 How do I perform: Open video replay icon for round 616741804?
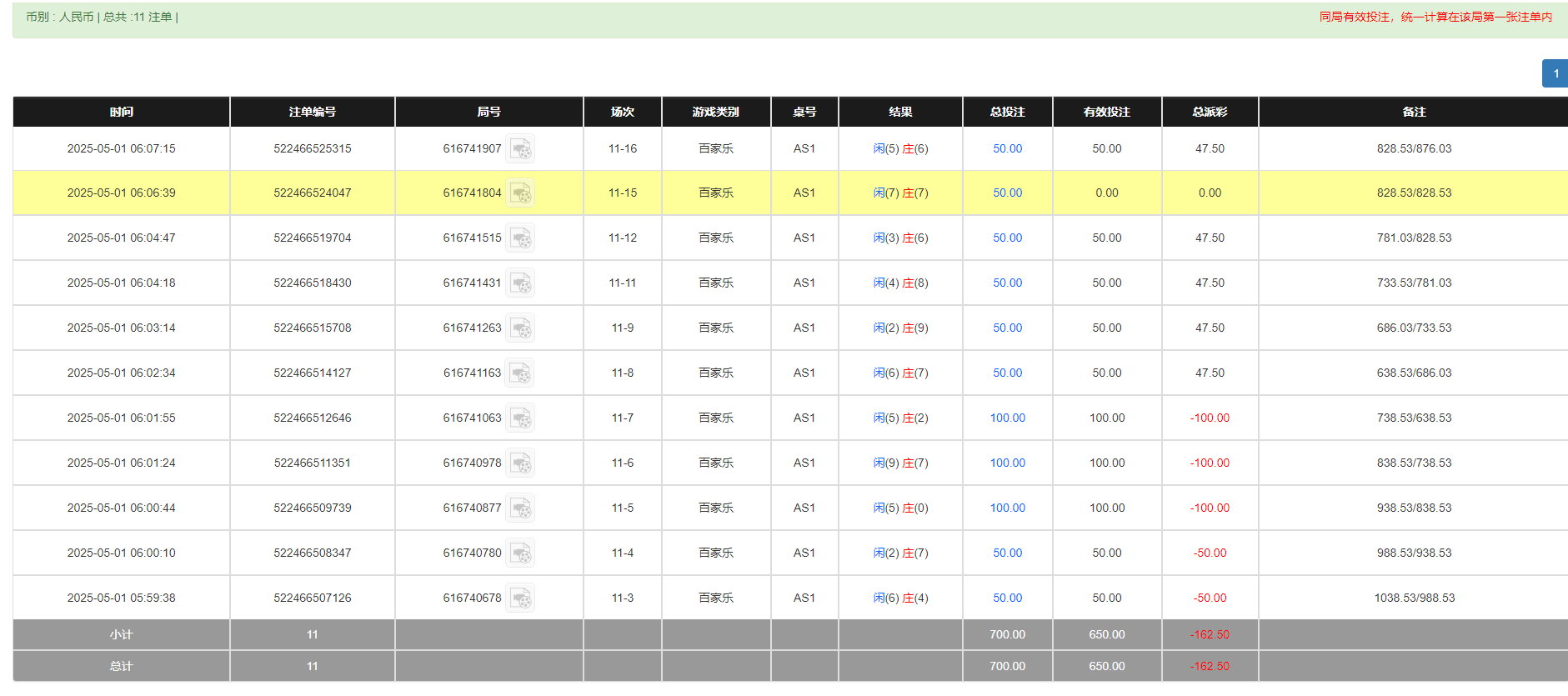(x=521, y=193)
